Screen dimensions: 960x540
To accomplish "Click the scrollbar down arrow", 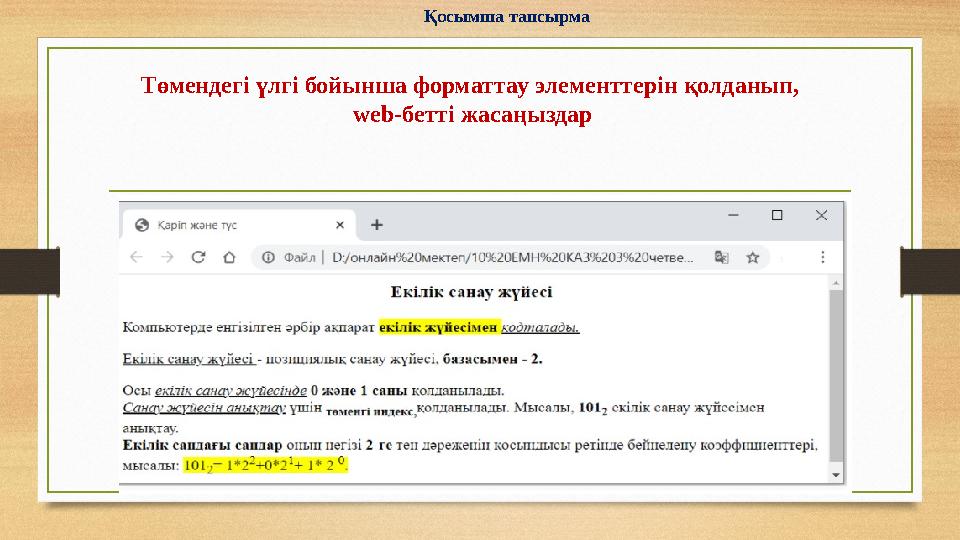I will pyautogui.click(x=836, y=475).
